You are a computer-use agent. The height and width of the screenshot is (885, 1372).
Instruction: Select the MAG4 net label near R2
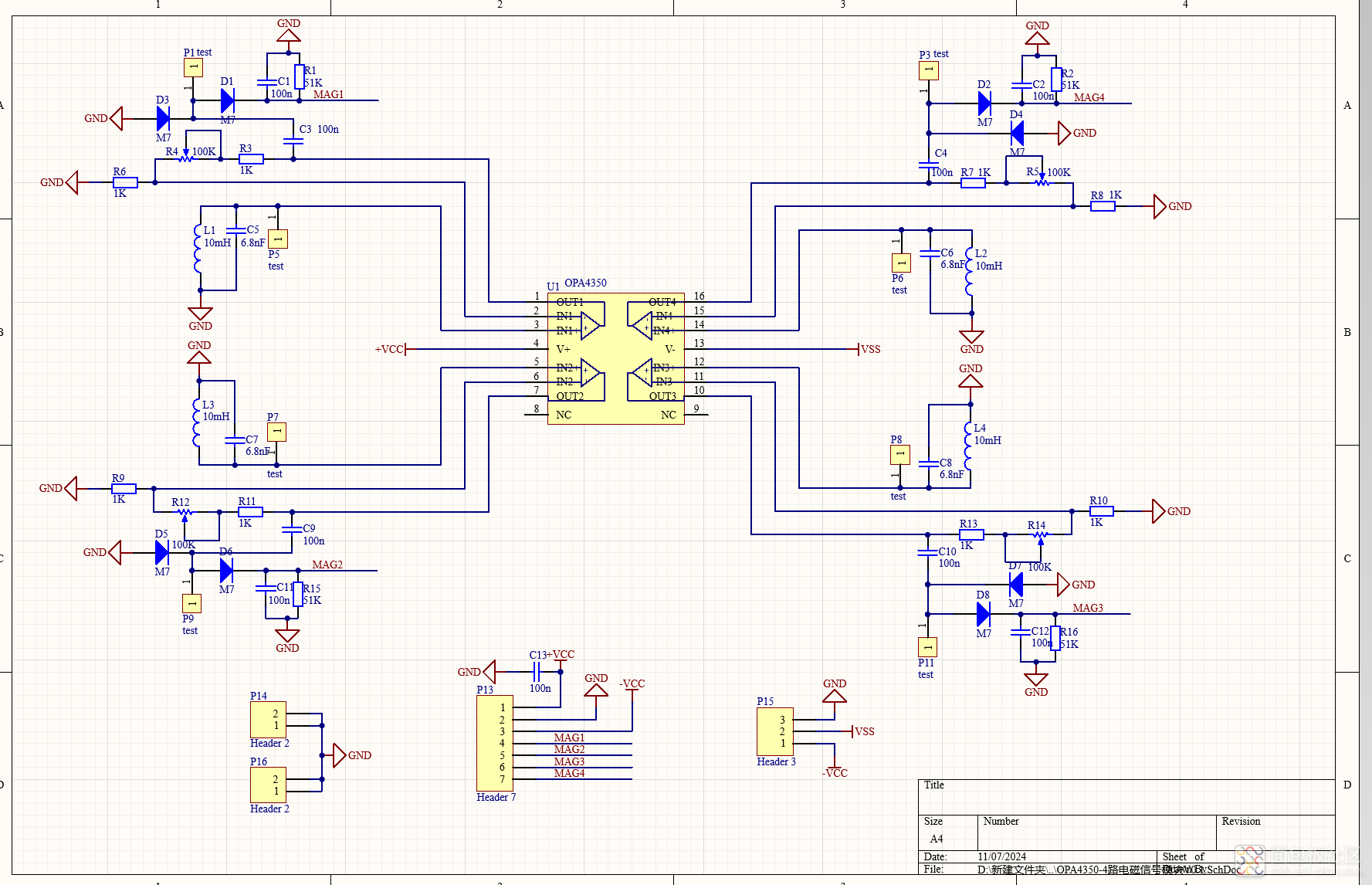click(1089, 97)
